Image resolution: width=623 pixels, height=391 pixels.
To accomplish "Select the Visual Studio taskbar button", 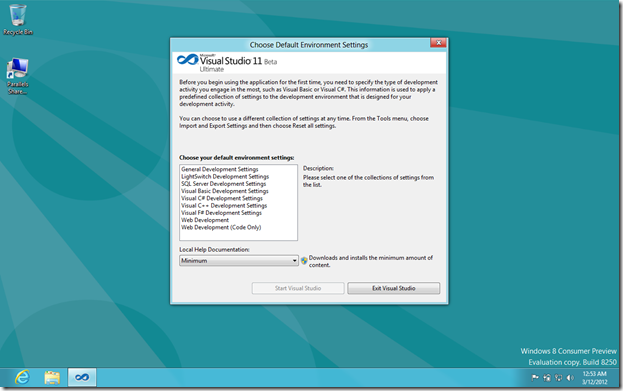I will point(82,377).
